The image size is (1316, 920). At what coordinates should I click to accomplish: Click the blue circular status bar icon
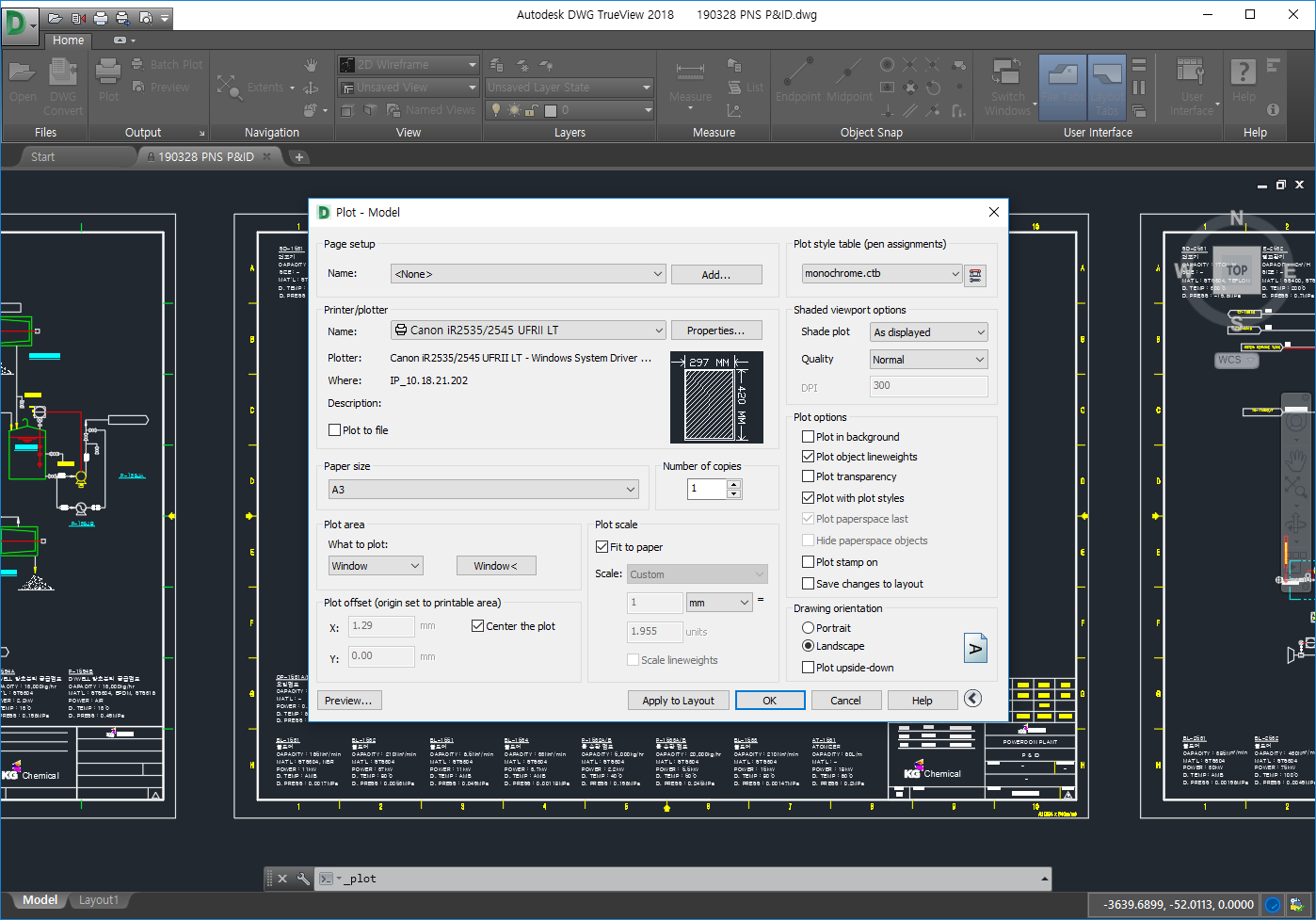click(x=1273, y=905)
